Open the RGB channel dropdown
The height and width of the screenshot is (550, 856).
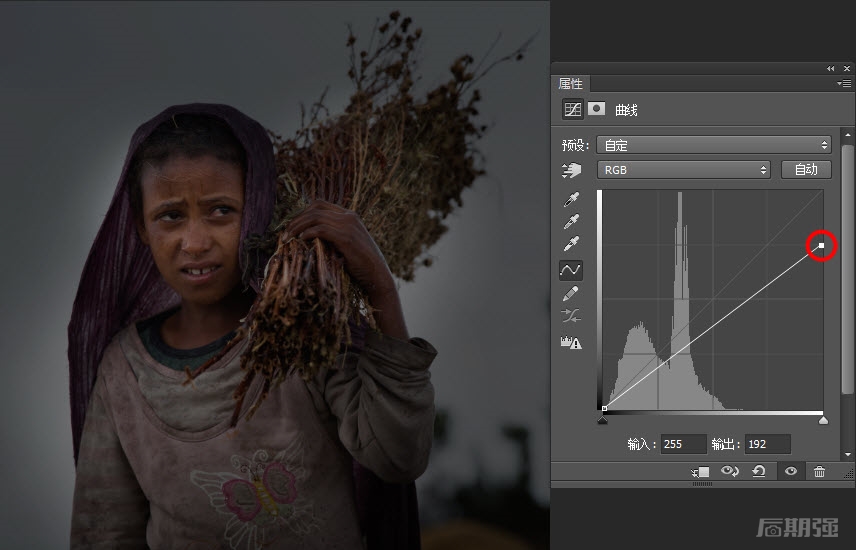pyautogui.click(x=684, y=170)
